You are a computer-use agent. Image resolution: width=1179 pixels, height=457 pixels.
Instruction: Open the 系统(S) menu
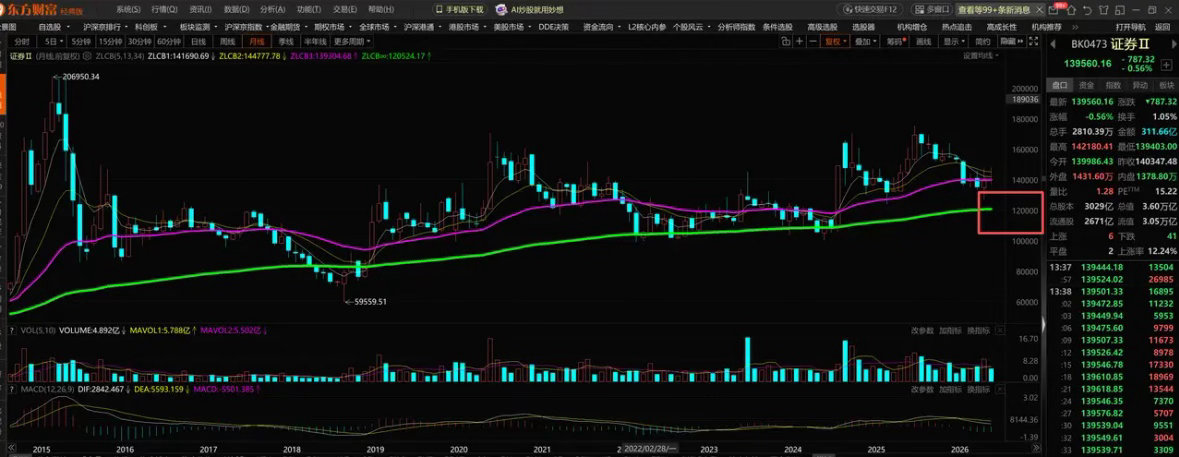tap(128, 10)
